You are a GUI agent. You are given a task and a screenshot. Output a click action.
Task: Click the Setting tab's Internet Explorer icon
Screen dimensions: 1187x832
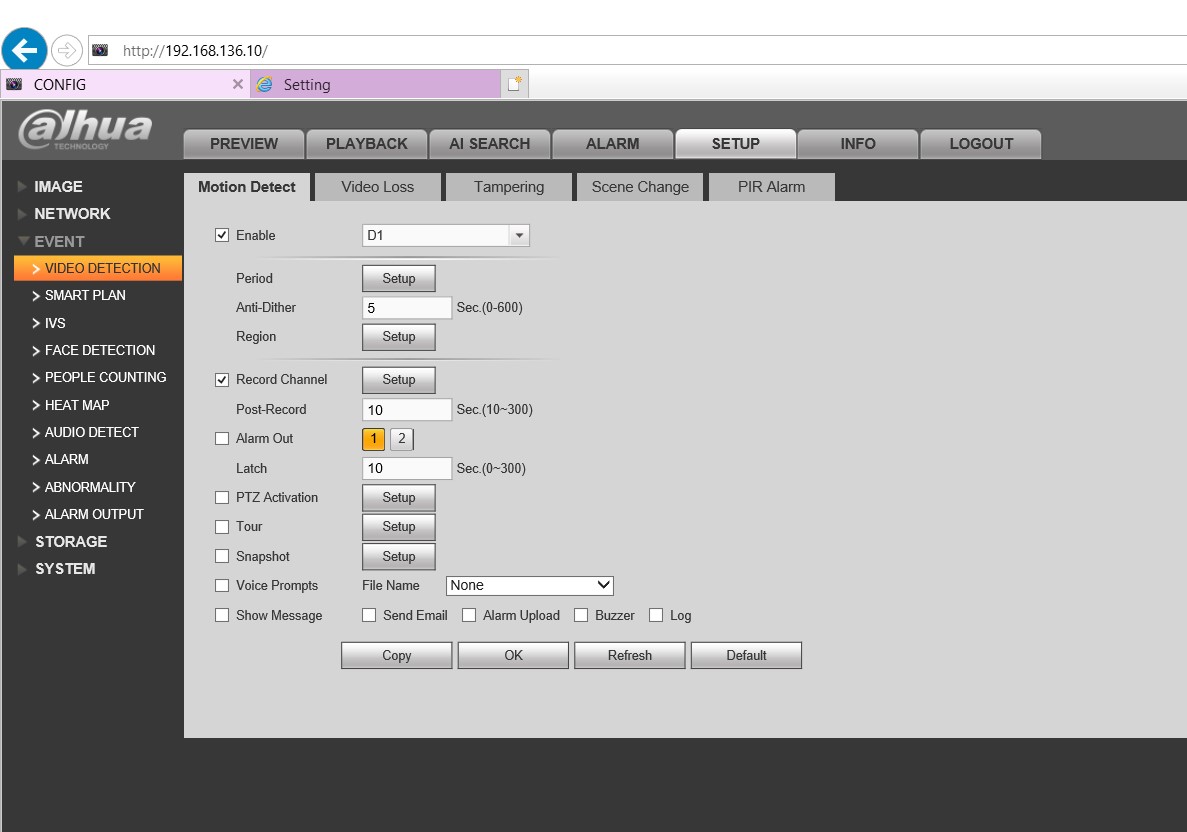tap(264, 84)
